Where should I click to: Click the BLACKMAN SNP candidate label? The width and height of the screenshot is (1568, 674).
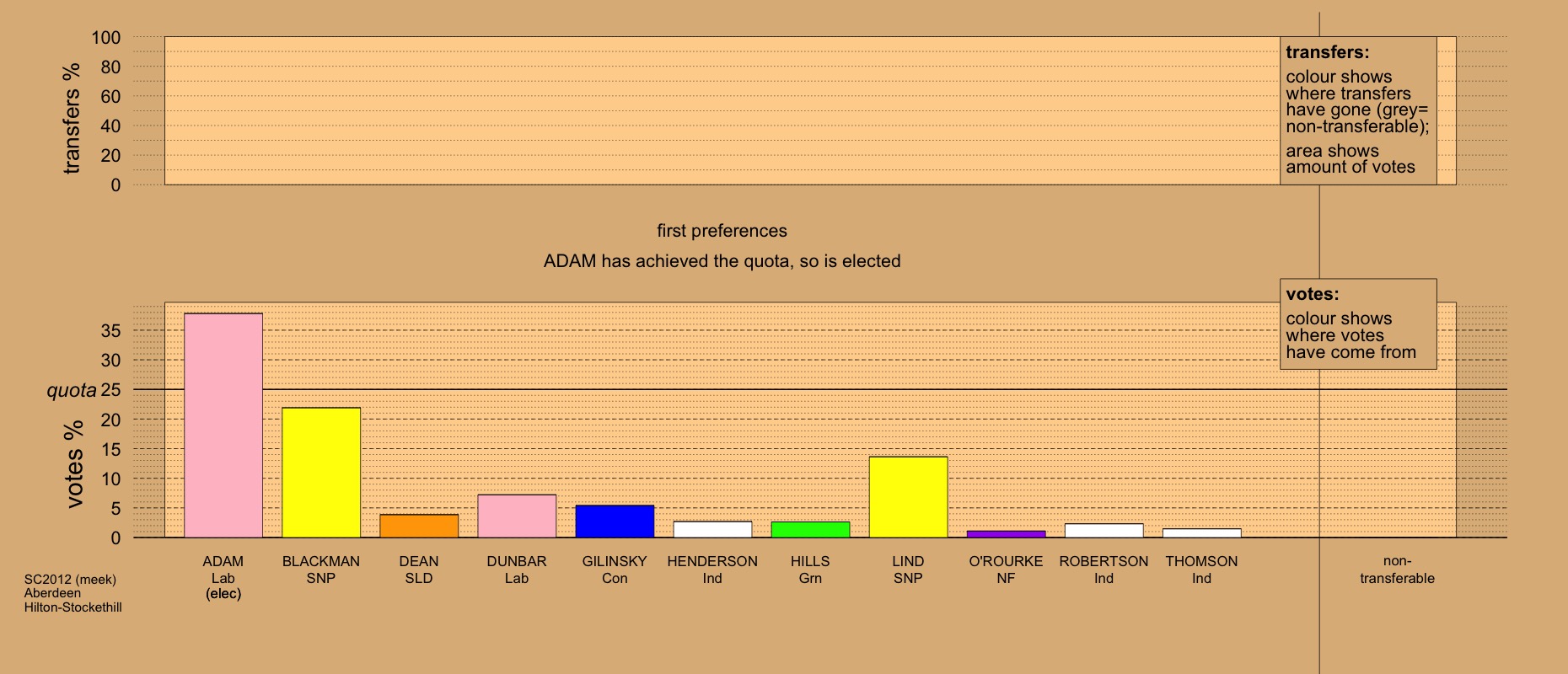tap(321, 570)
